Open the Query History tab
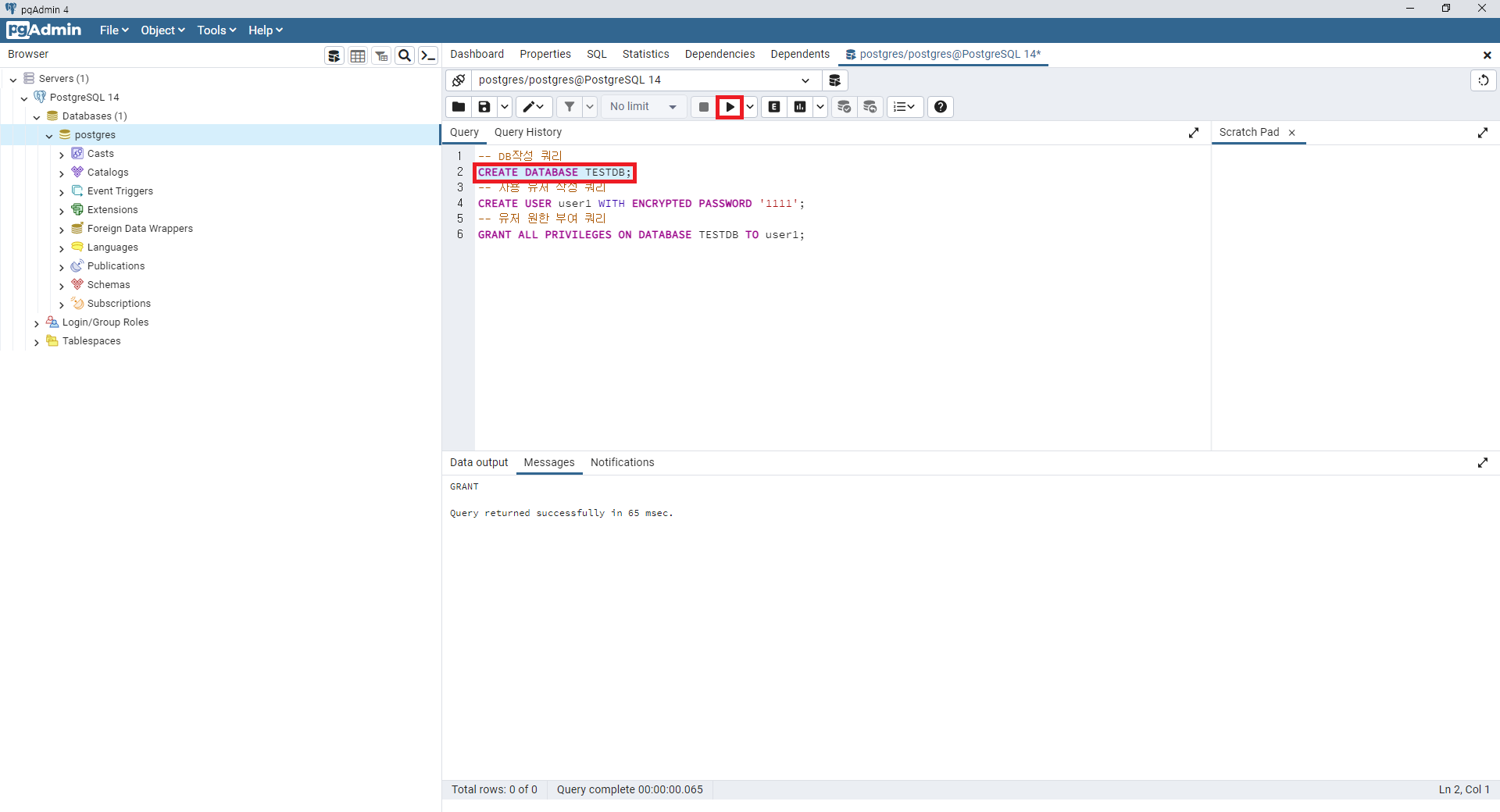Screen dimensions: 1500x812 (x=527, y=132)
